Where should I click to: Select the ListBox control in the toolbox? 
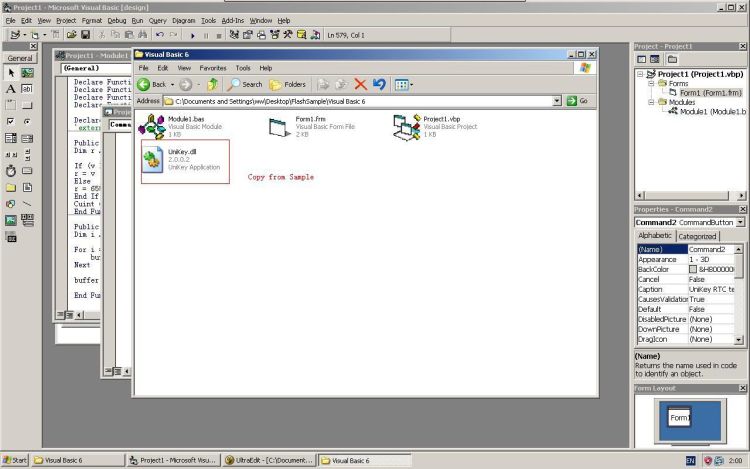[27, 138]
